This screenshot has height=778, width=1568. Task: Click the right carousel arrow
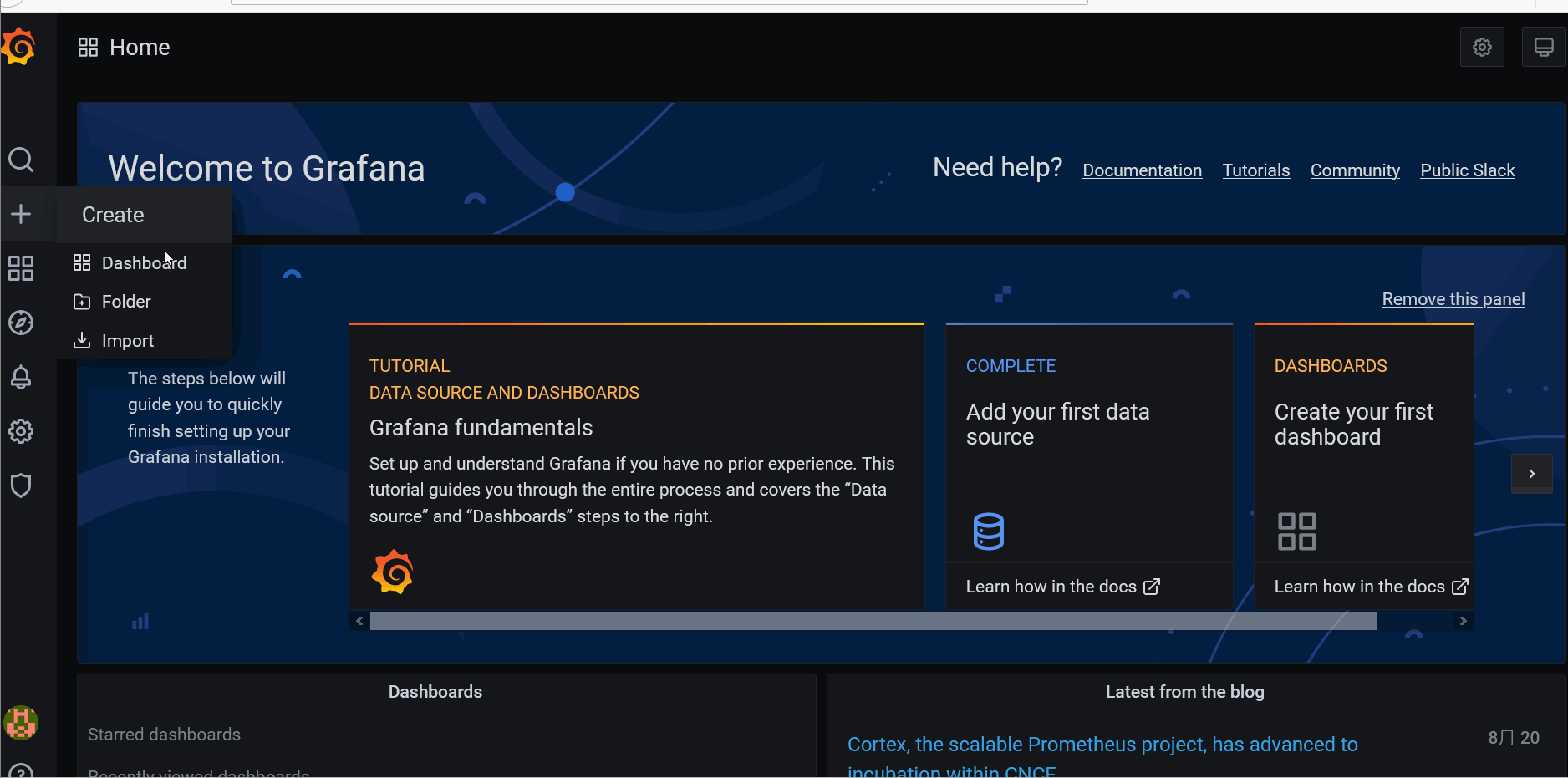click(x=1462, y=620)
